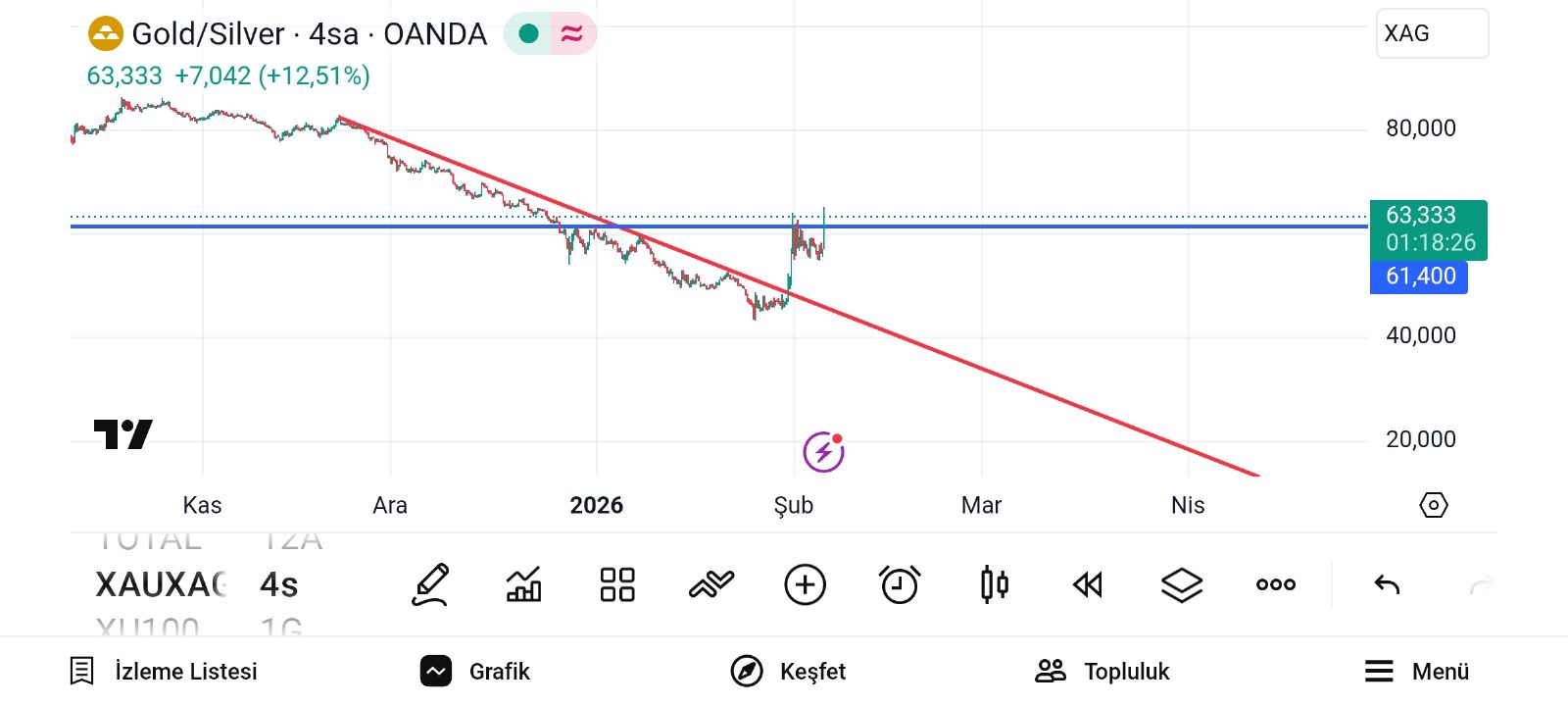Open the Menü hamburger button
Image resolution: width=1568 pixels, height=706 pixels.
coord(1417,672)
